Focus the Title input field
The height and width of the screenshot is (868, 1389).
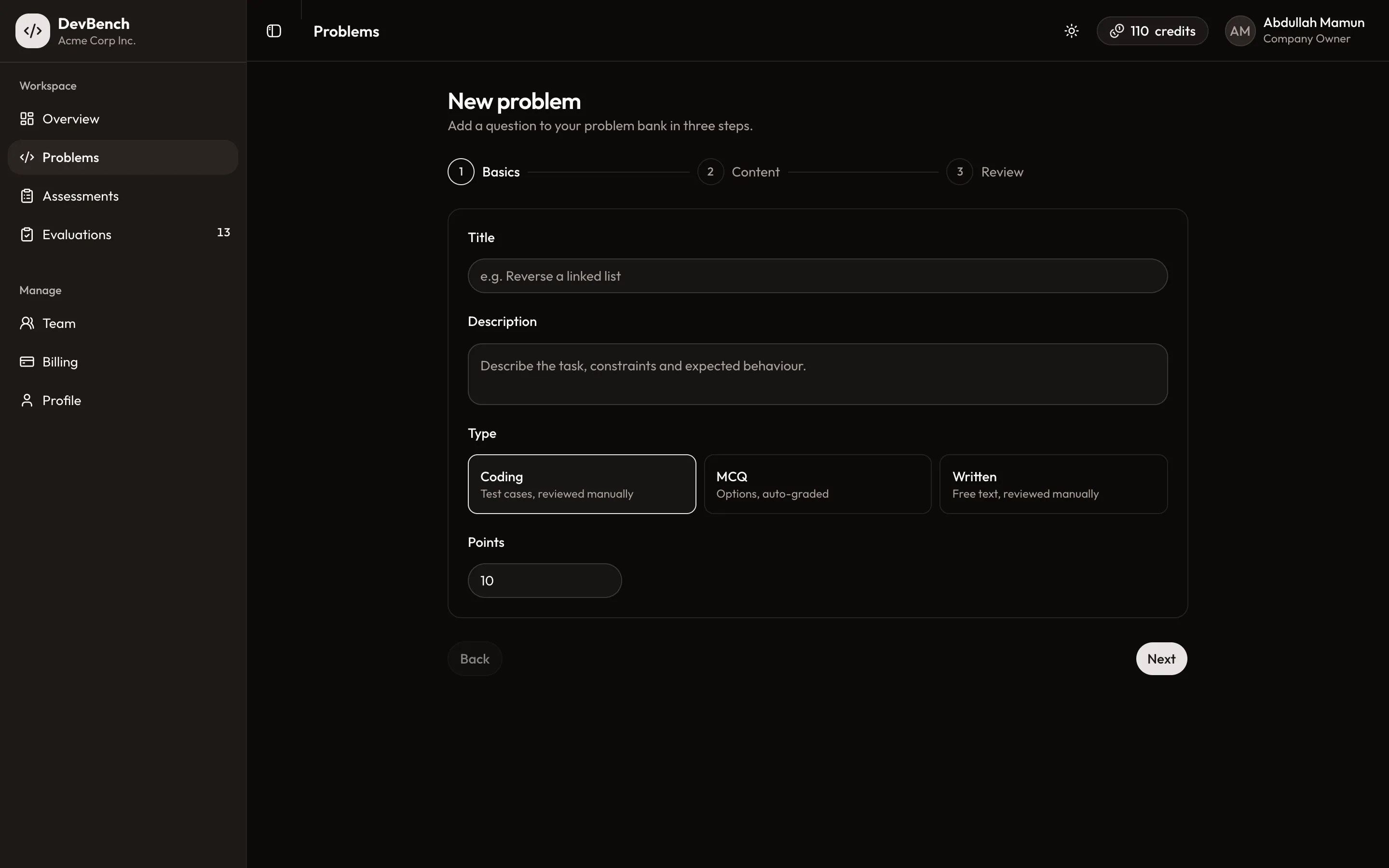coord(817,276)
